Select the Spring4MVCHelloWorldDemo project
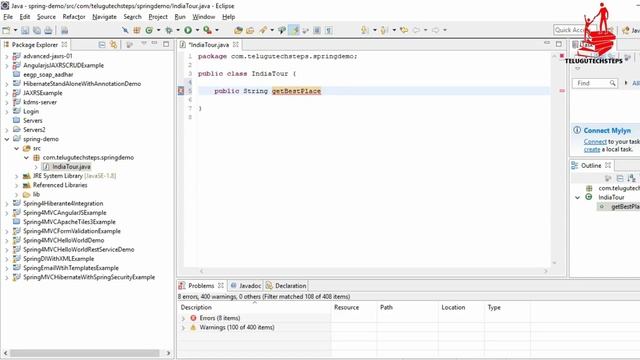 [63, 240]
